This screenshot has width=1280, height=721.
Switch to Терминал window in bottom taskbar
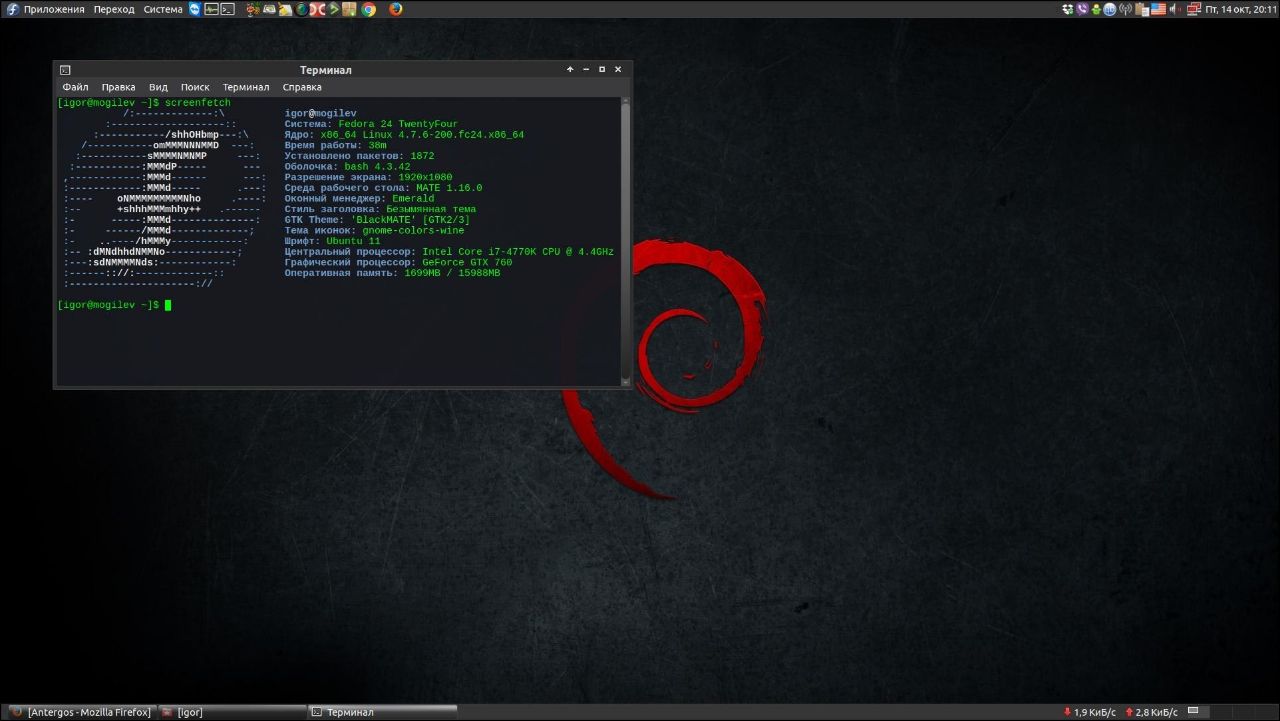click(384, 712)
